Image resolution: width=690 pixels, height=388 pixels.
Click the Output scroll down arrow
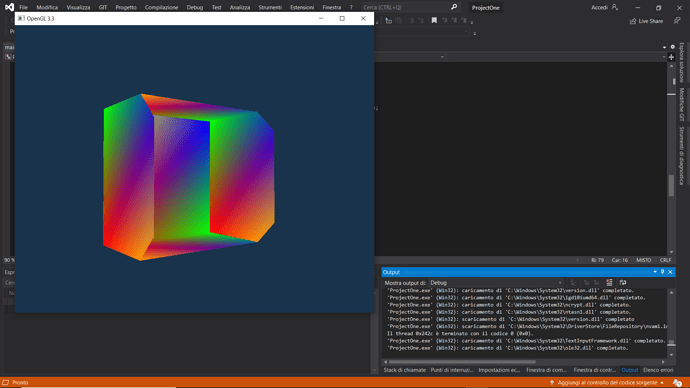pyautogui.click(x=671, y=355)
